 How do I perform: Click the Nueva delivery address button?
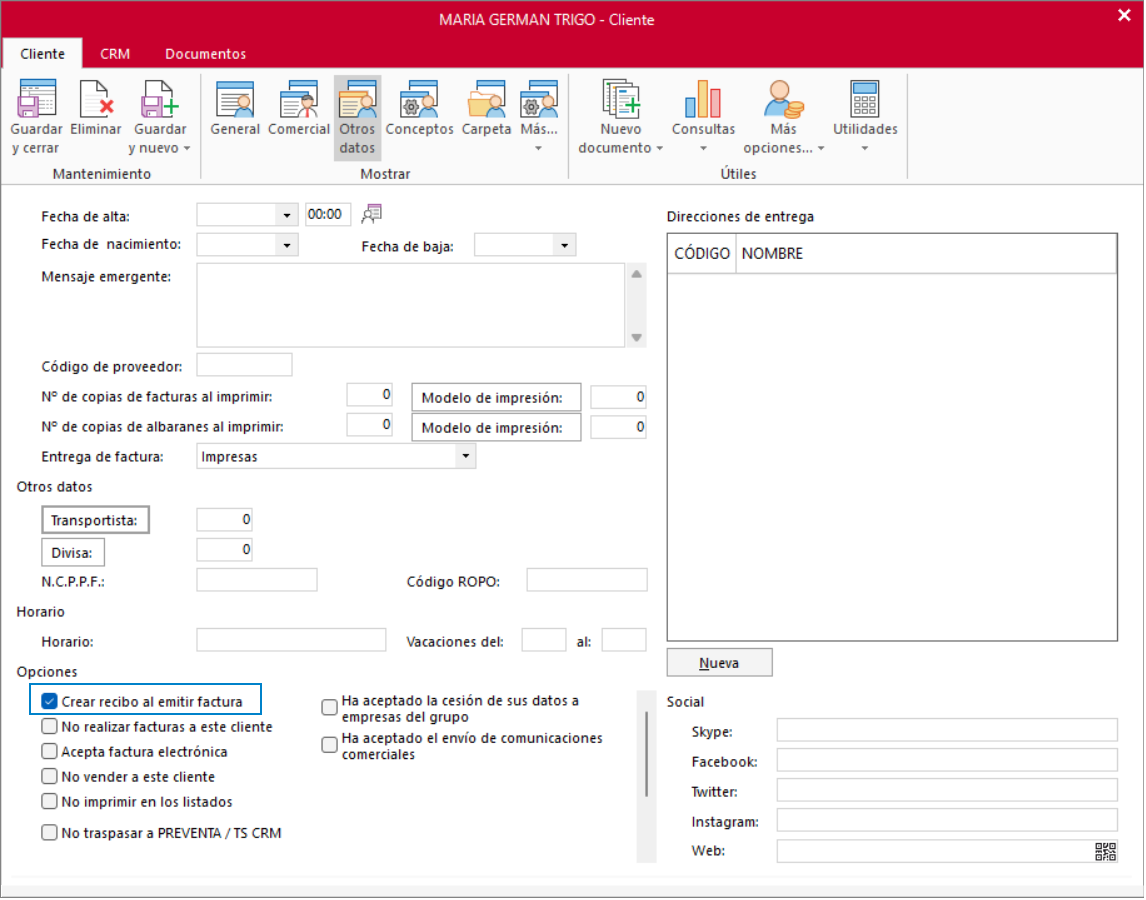pos(719,663)
